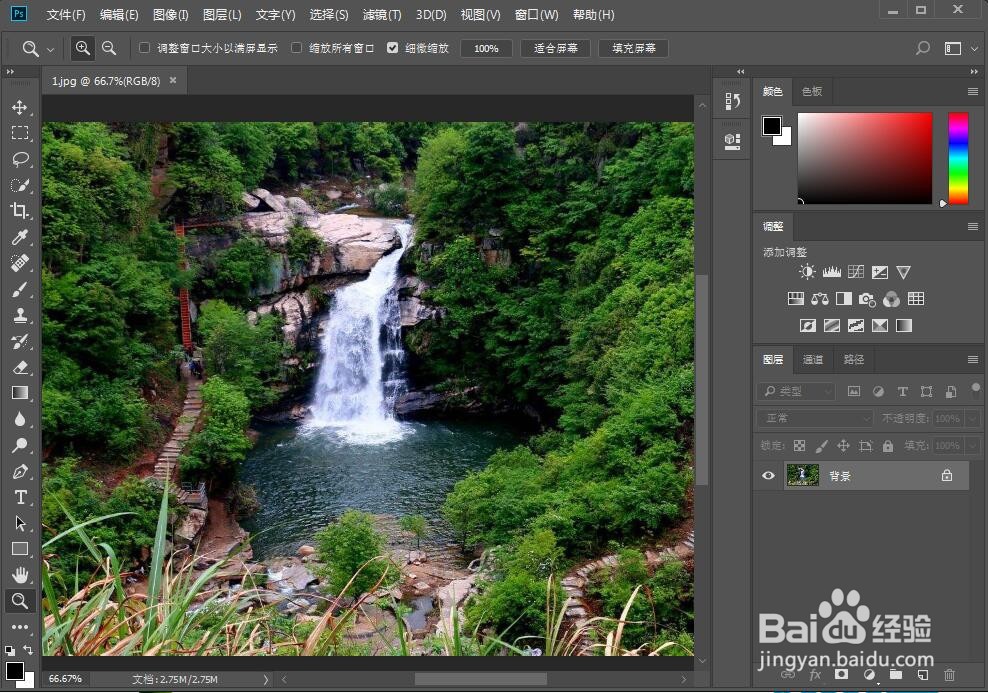Open the Color panel options menu
Screen dimensions: 988x693
(x=973, y=92)
